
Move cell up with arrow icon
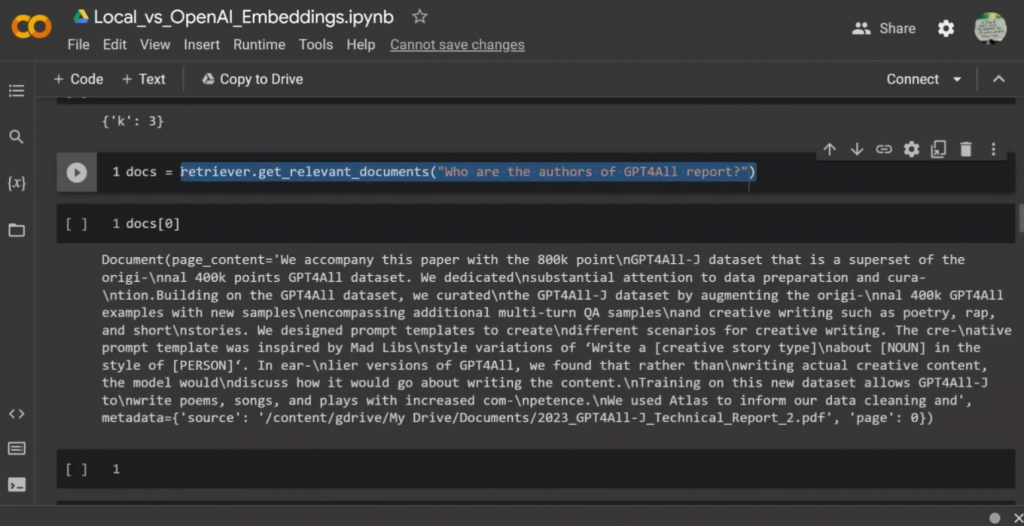pyautogui.click(x=829, y=149)
